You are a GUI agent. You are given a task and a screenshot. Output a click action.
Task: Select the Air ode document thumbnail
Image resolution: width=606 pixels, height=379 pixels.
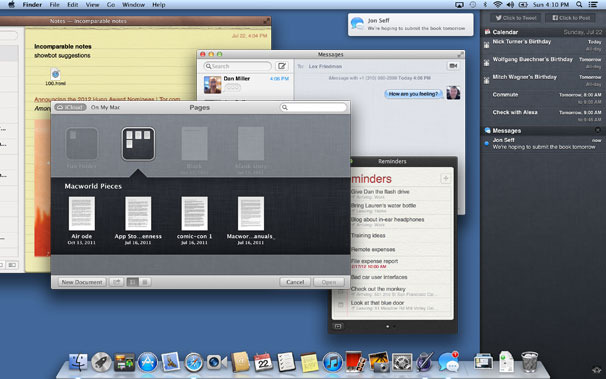(82, 213)
